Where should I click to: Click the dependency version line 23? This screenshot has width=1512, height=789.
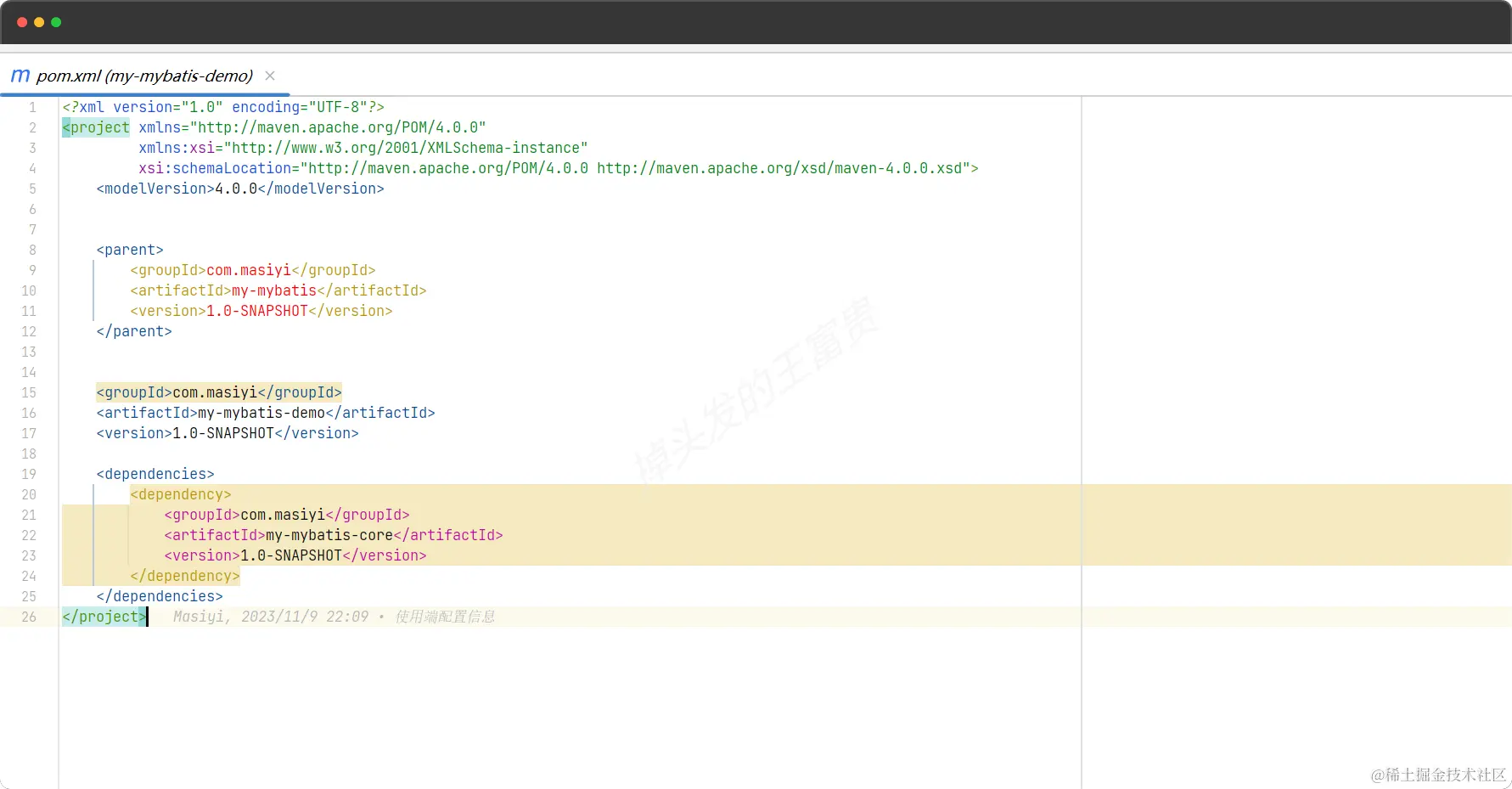pyautogui.click(x=295, y=555)
